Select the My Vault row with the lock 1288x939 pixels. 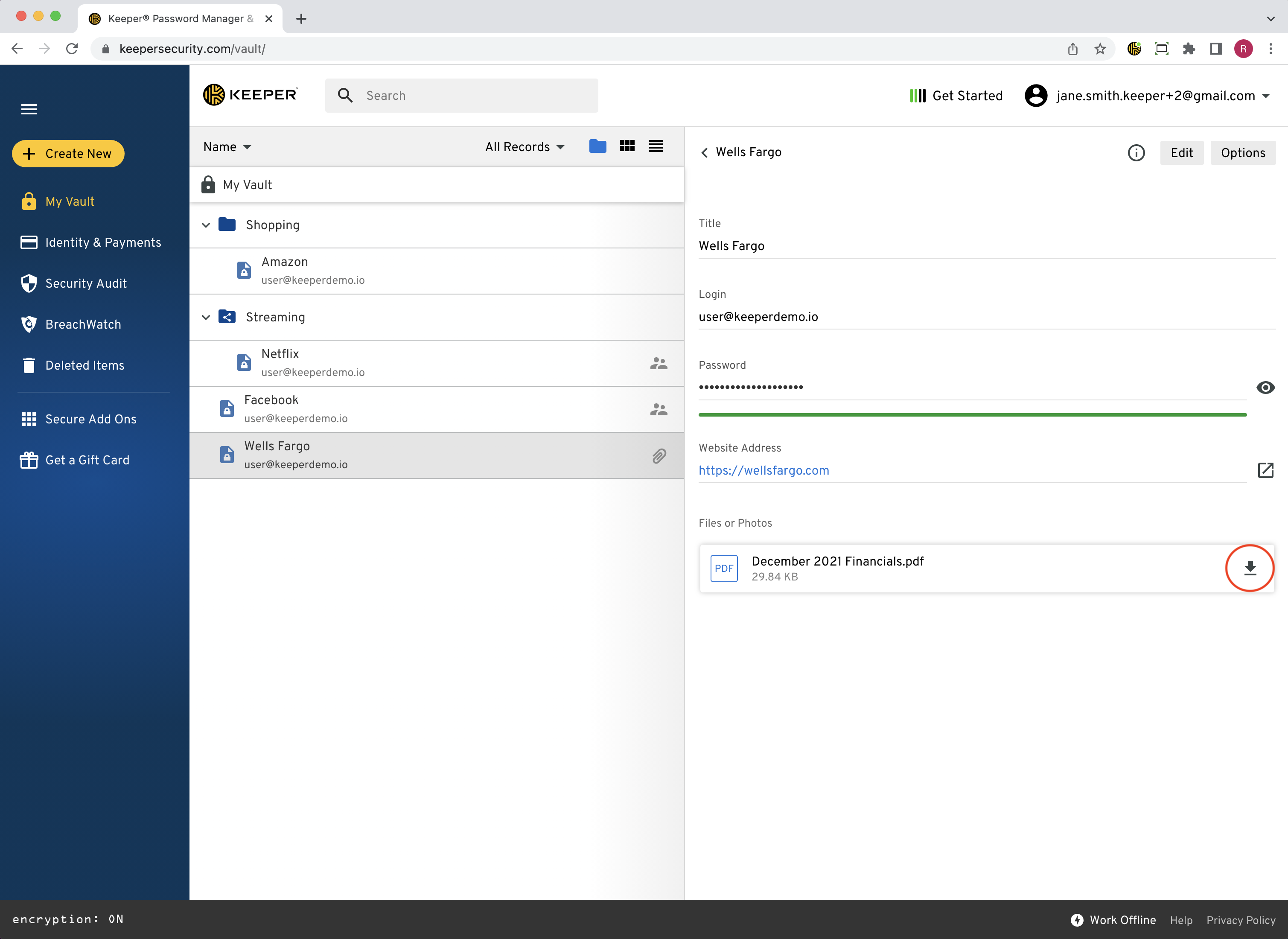click(x=437, y=185)
